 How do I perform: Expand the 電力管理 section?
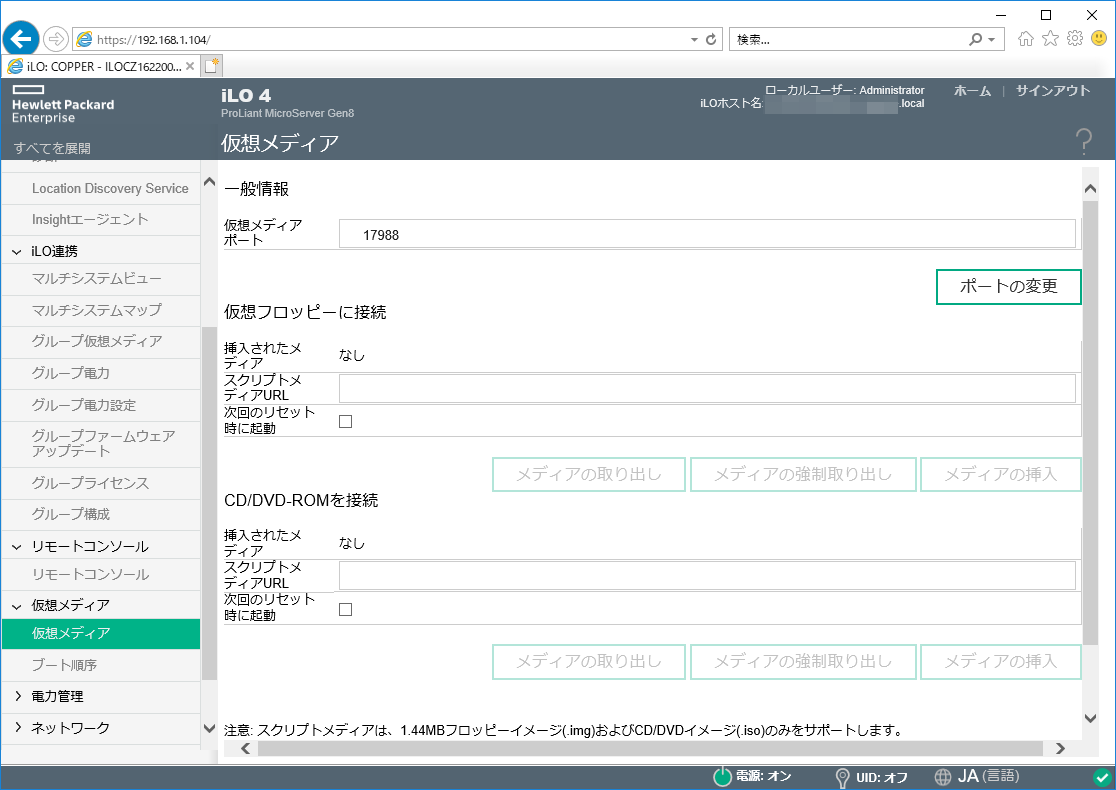pyautogui.click(x=18, y=696)
